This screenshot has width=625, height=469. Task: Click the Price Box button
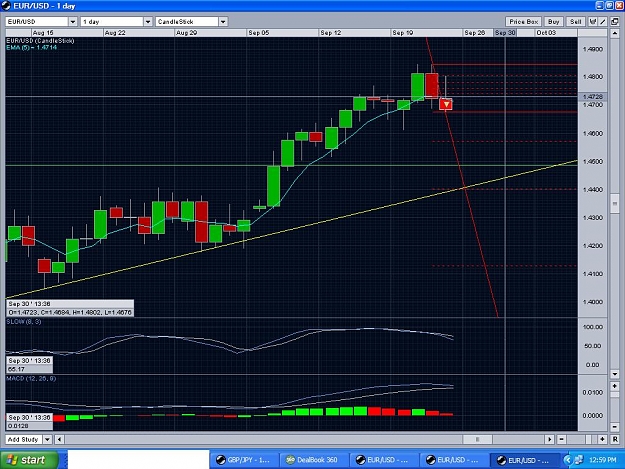click(x=523, y=22)
